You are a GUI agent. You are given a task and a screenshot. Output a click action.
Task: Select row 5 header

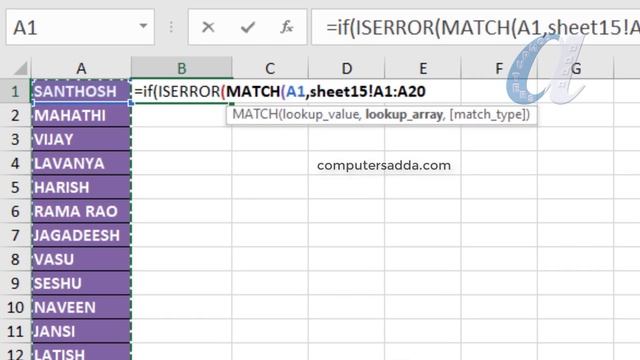pos(16,187)
